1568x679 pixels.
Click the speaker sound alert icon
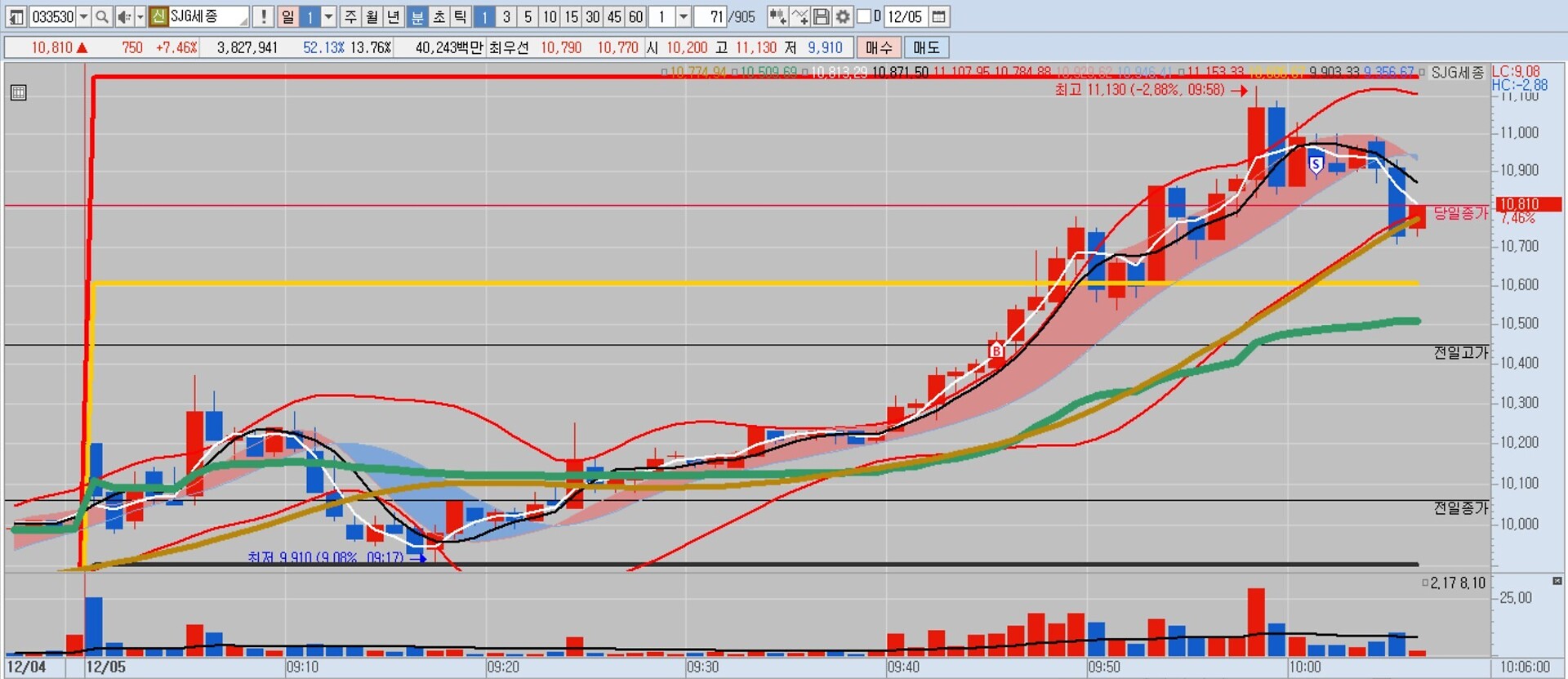pos(123,16)
